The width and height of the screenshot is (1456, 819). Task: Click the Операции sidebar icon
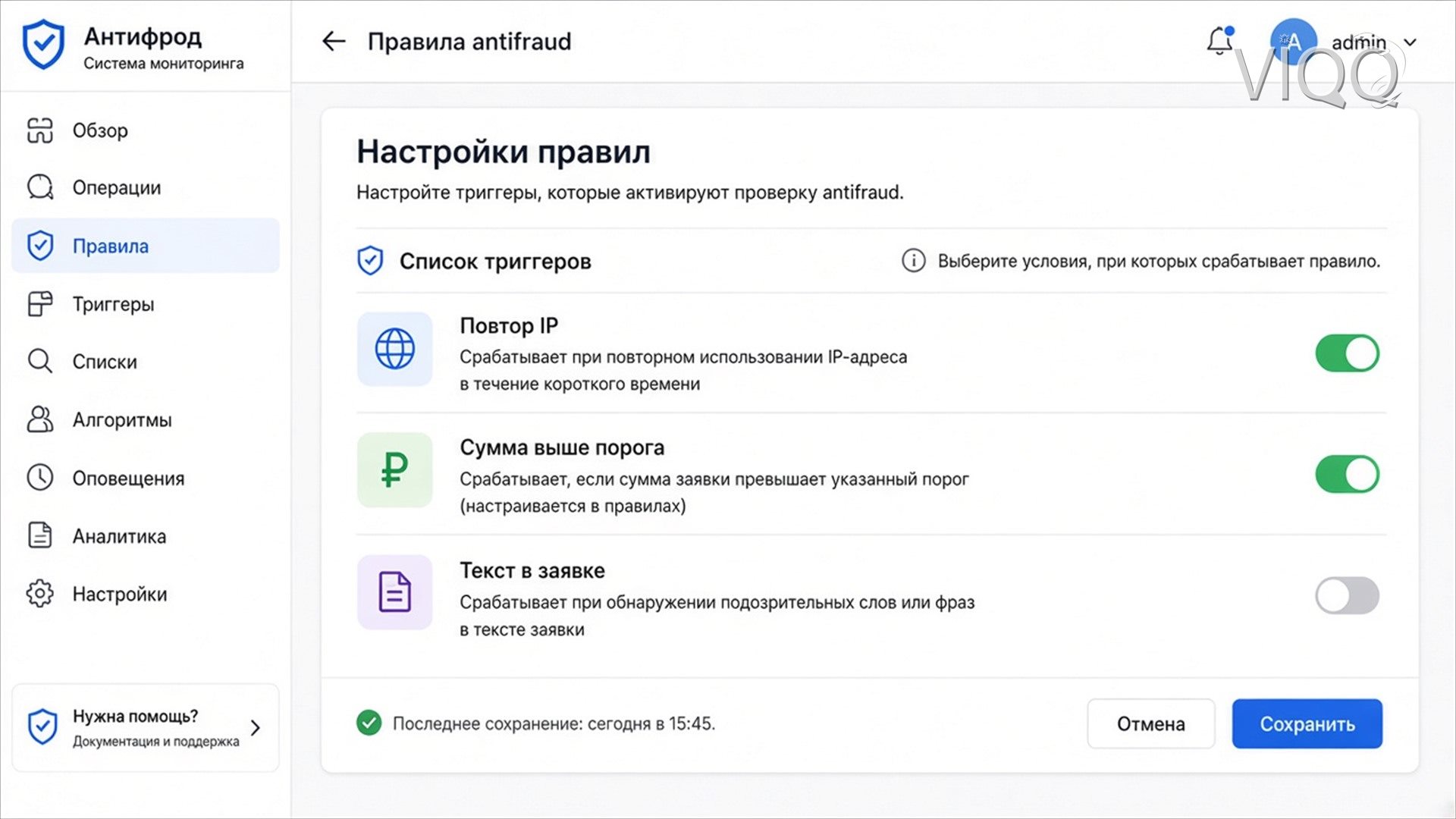tap(40, 187)
